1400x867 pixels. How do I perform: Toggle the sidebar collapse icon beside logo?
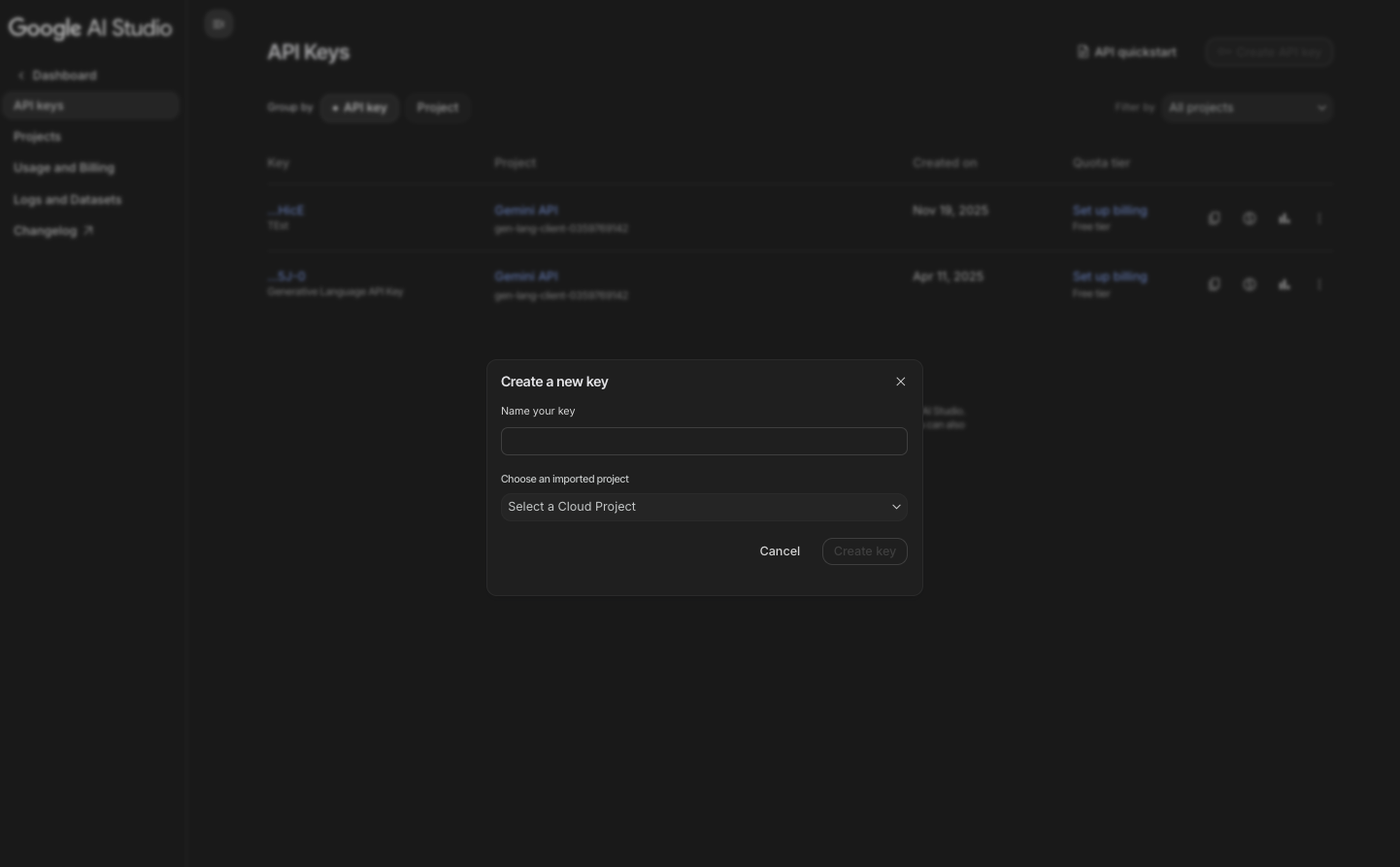point(218,23)
